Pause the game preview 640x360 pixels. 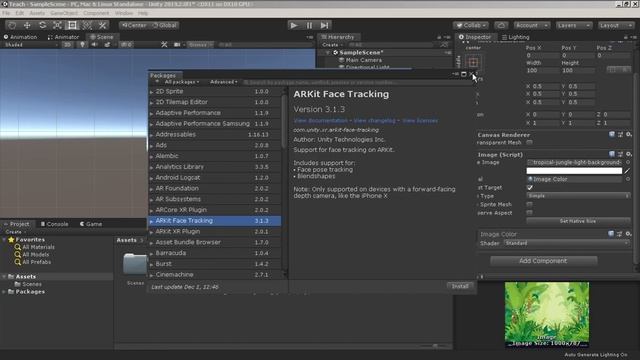pos(309,25)
